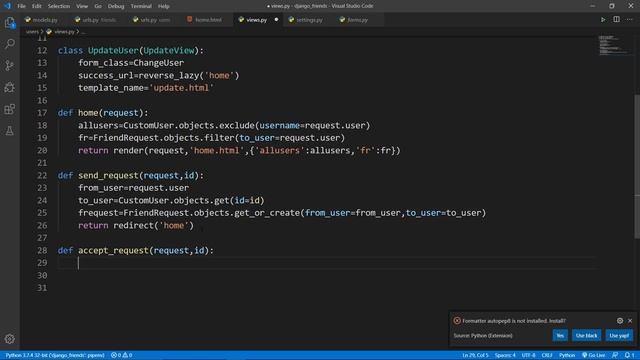
Task: Click the Use black button
Action: click(x=586, y=336)
